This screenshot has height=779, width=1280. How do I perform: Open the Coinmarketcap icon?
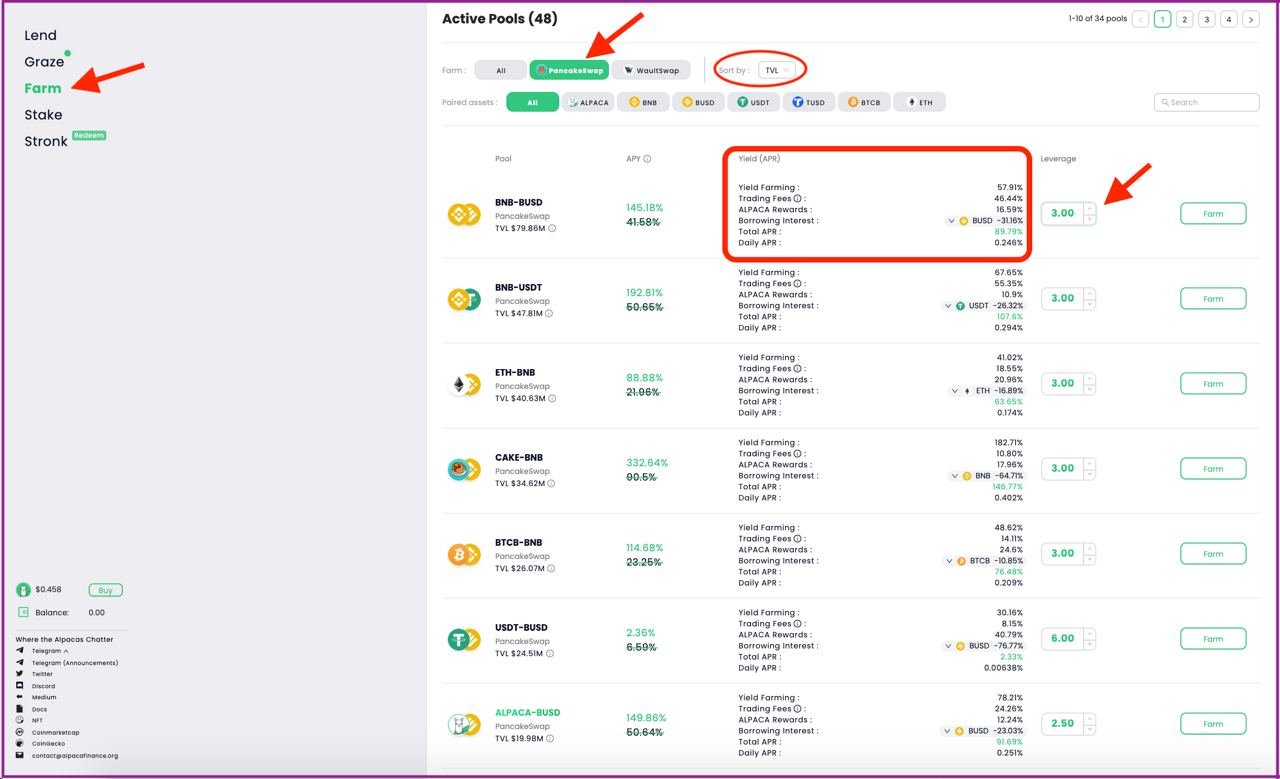click(20, 732)
